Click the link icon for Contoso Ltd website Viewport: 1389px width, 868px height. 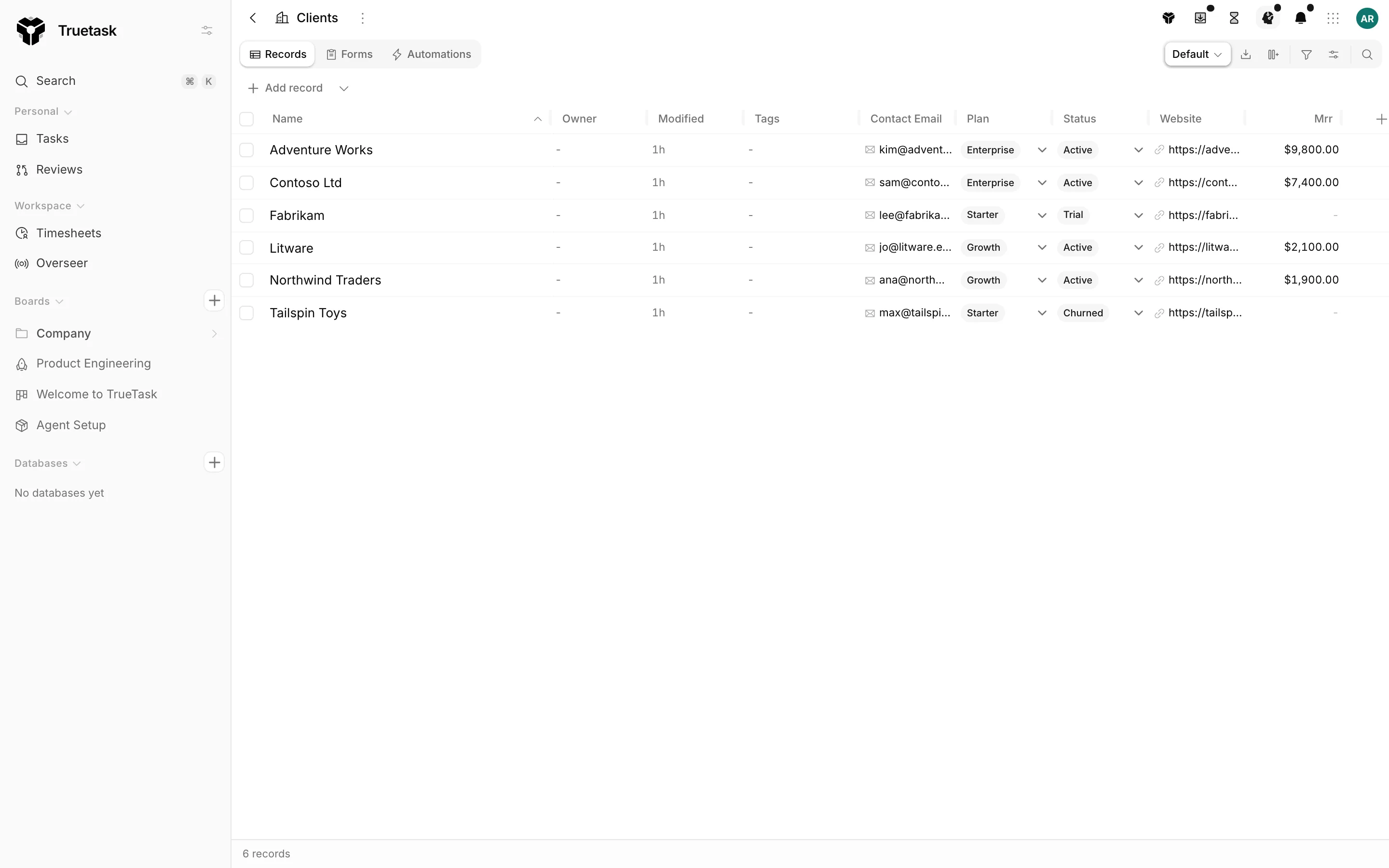click(1159, 183)
